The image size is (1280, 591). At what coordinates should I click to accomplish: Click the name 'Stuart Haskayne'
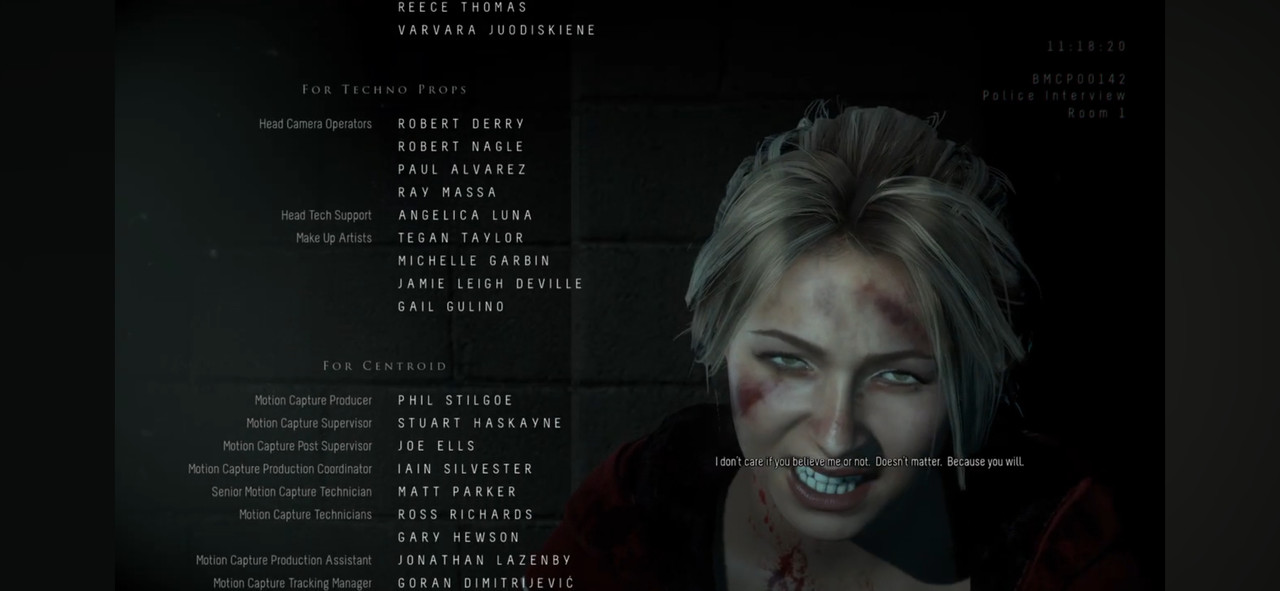tap(480, 424)
